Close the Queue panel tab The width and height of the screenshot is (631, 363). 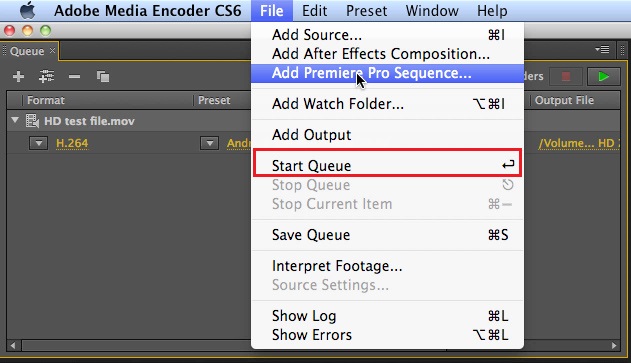(52, 51)
